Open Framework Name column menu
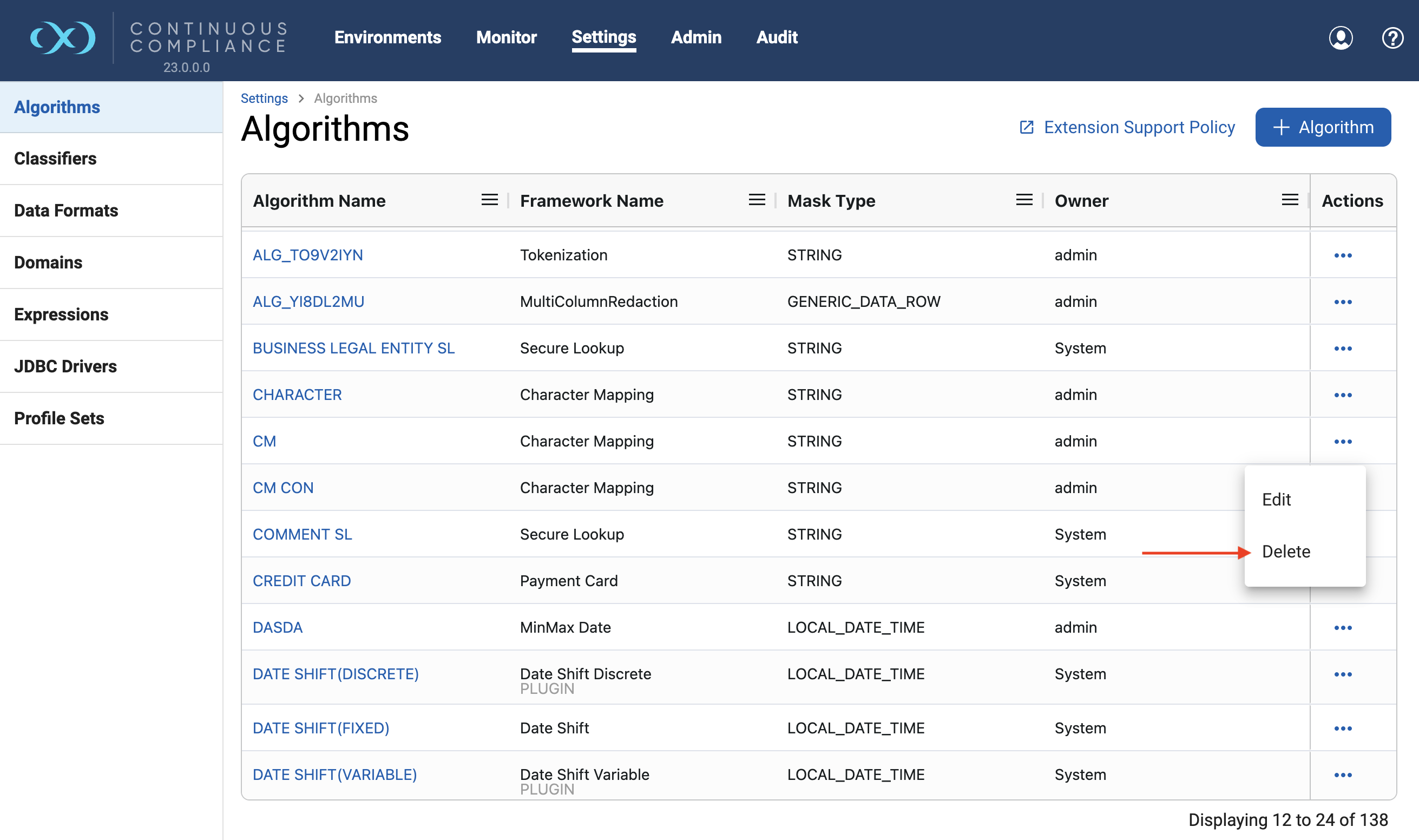The image size is (1419, 840). (756, 200)
